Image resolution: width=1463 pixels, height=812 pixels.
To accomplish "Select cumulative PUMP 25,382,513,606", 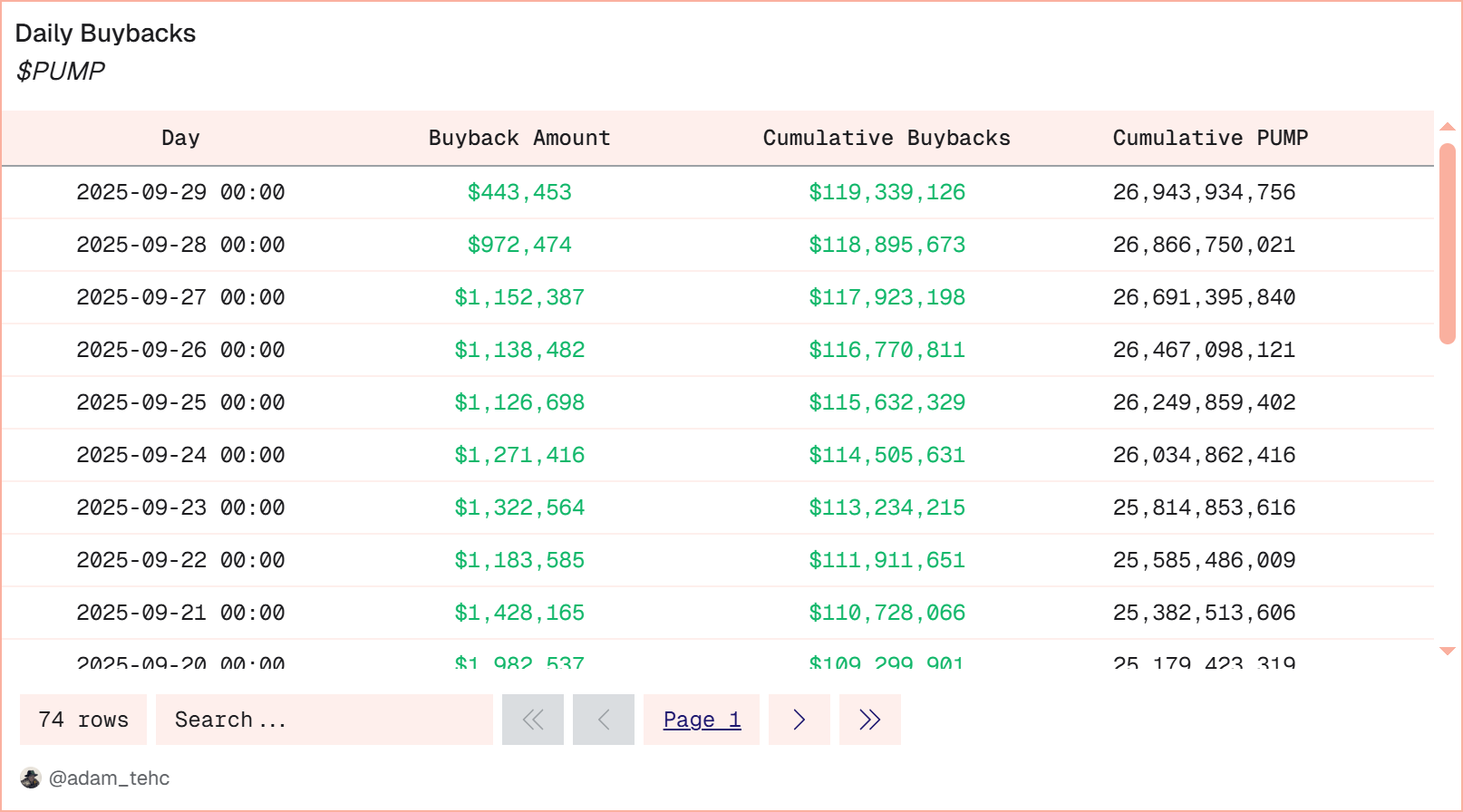I will [1204, 613].
